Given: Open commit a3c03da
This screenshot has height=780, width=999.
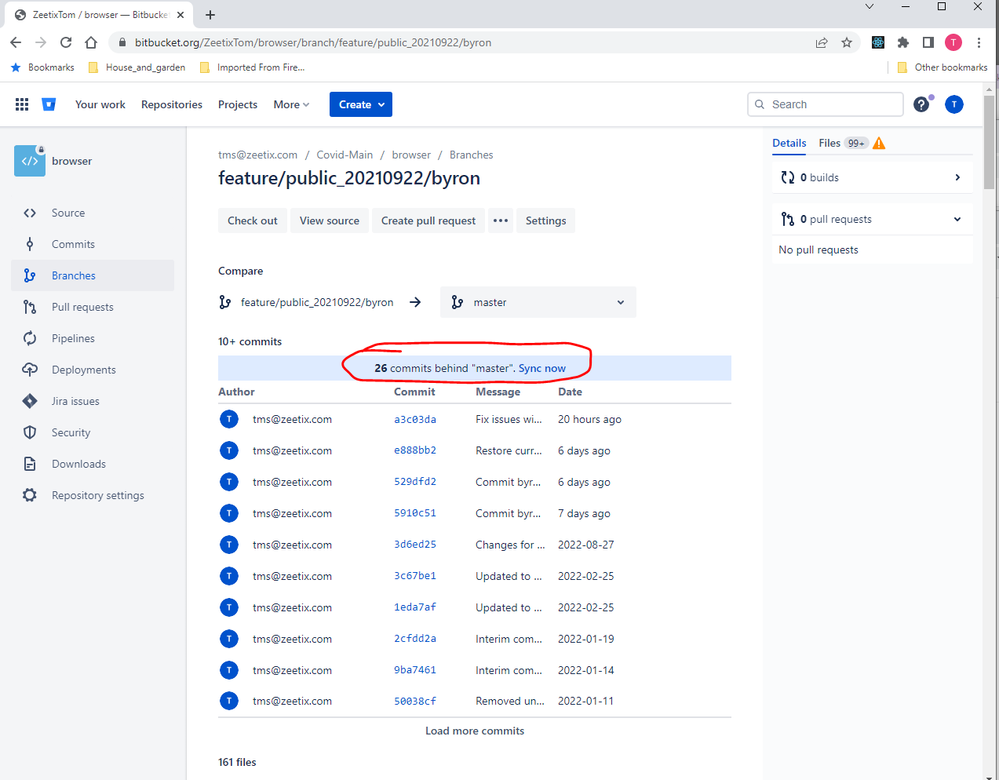Looking at the screenshot, I should pos(415,419).
